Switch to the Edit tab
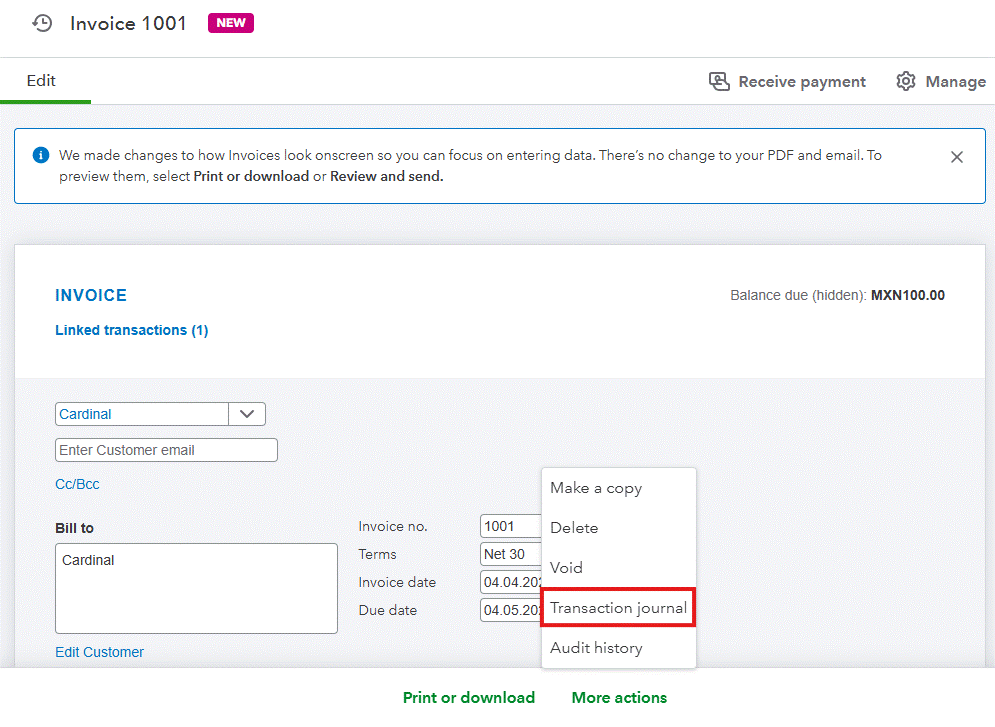995x727 pixels. click(x=41, y=81)
